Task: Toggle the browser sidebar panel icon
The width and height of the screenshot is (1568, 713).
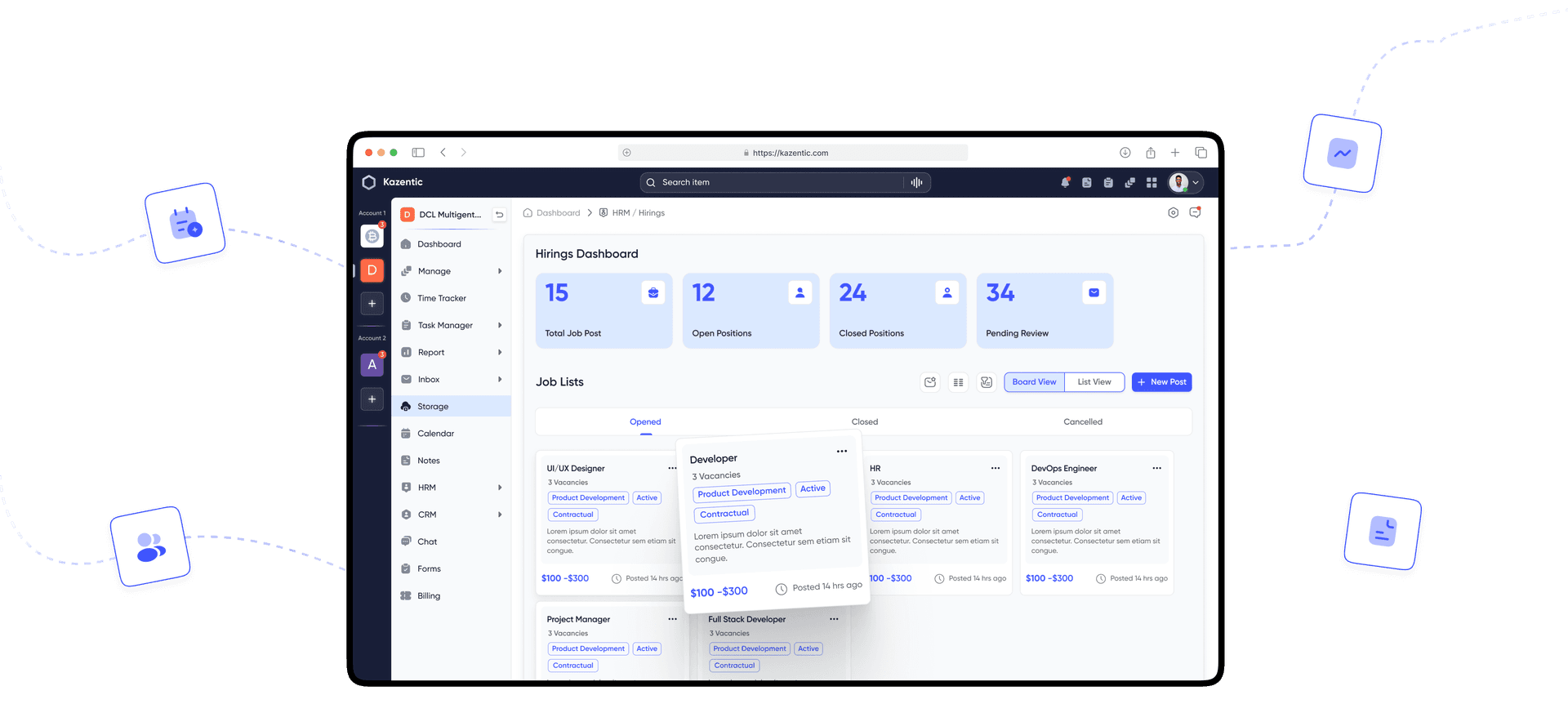Action: click(418, 153)
